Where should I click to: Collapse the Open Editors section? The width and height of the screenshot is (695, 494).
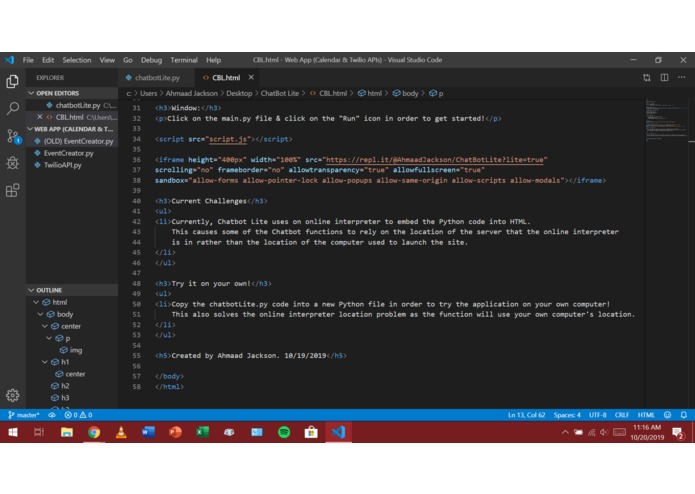pyautogui.click(x=31, y=93)
